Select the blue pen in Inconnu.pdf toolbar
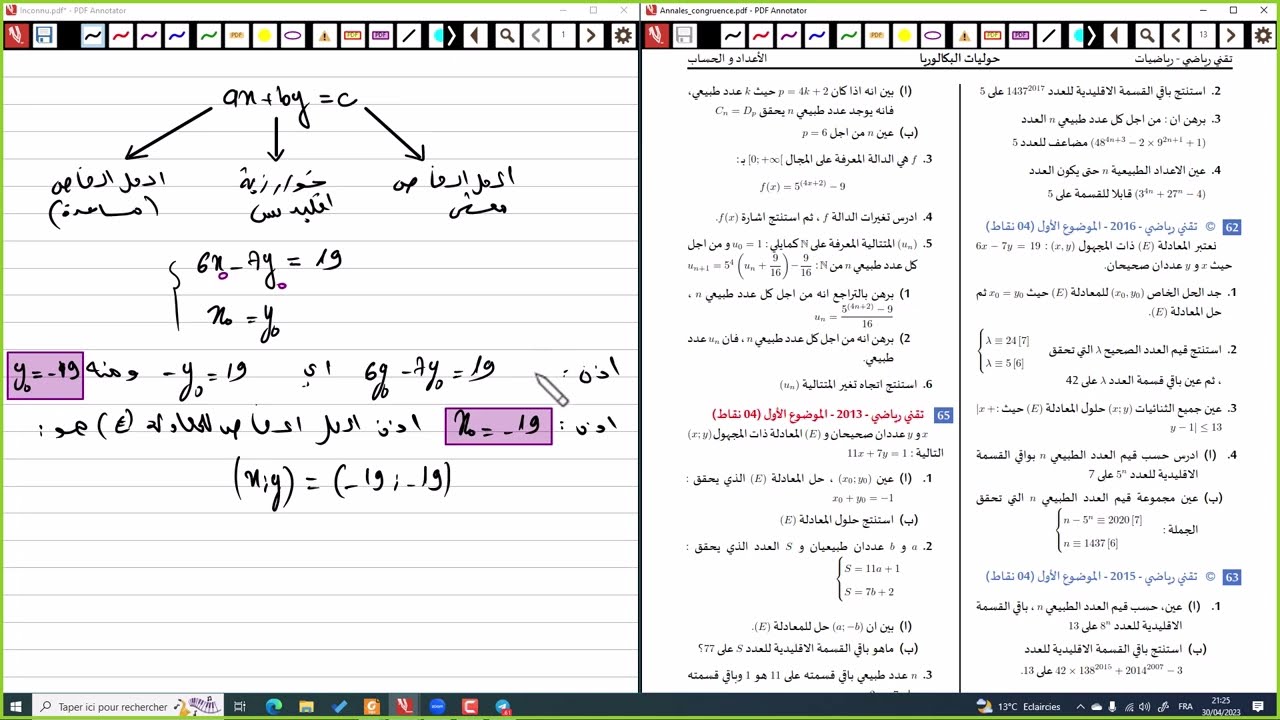The width and height of the screenshot is (1280, 720). (x=177, y=36)
